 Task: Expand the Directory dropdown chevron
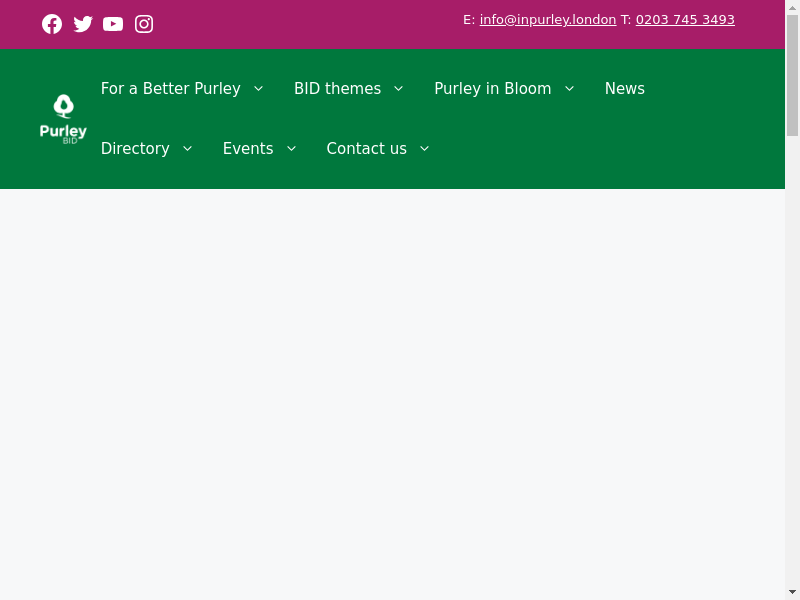(x=187, y=149)
